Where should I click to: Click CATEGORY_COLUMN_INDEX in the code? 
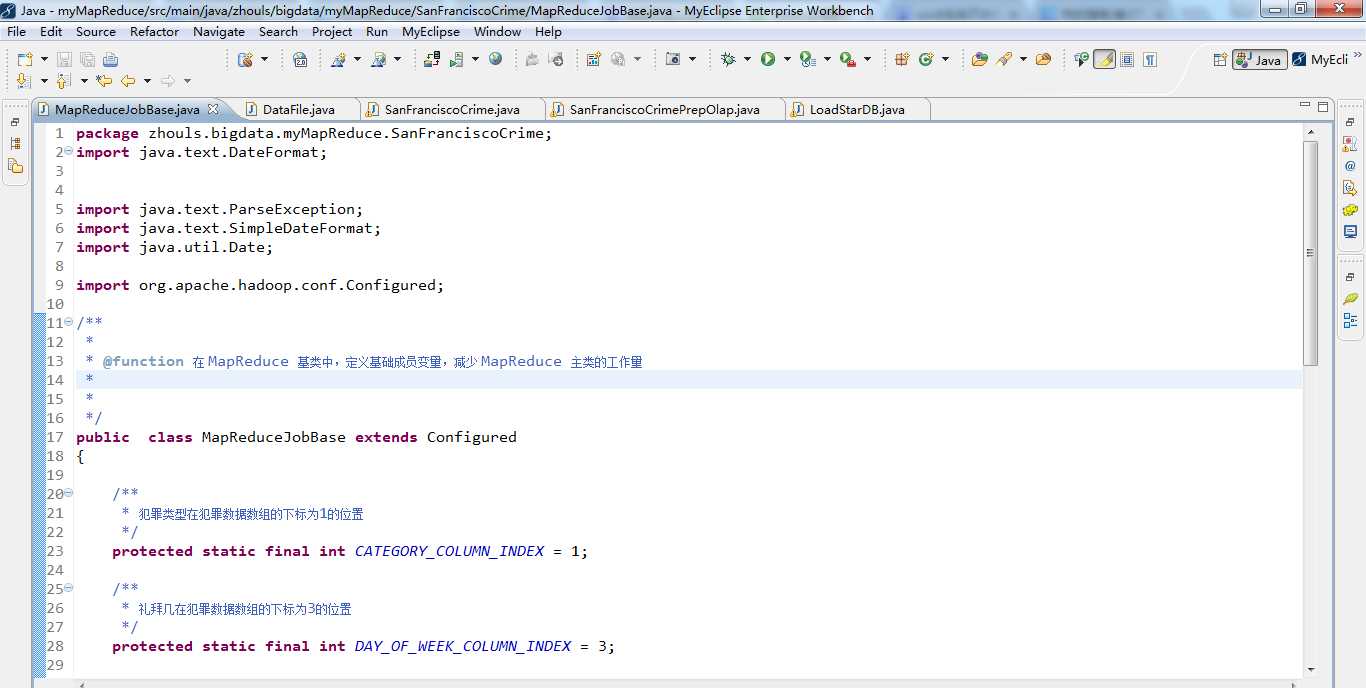point(449,551)
